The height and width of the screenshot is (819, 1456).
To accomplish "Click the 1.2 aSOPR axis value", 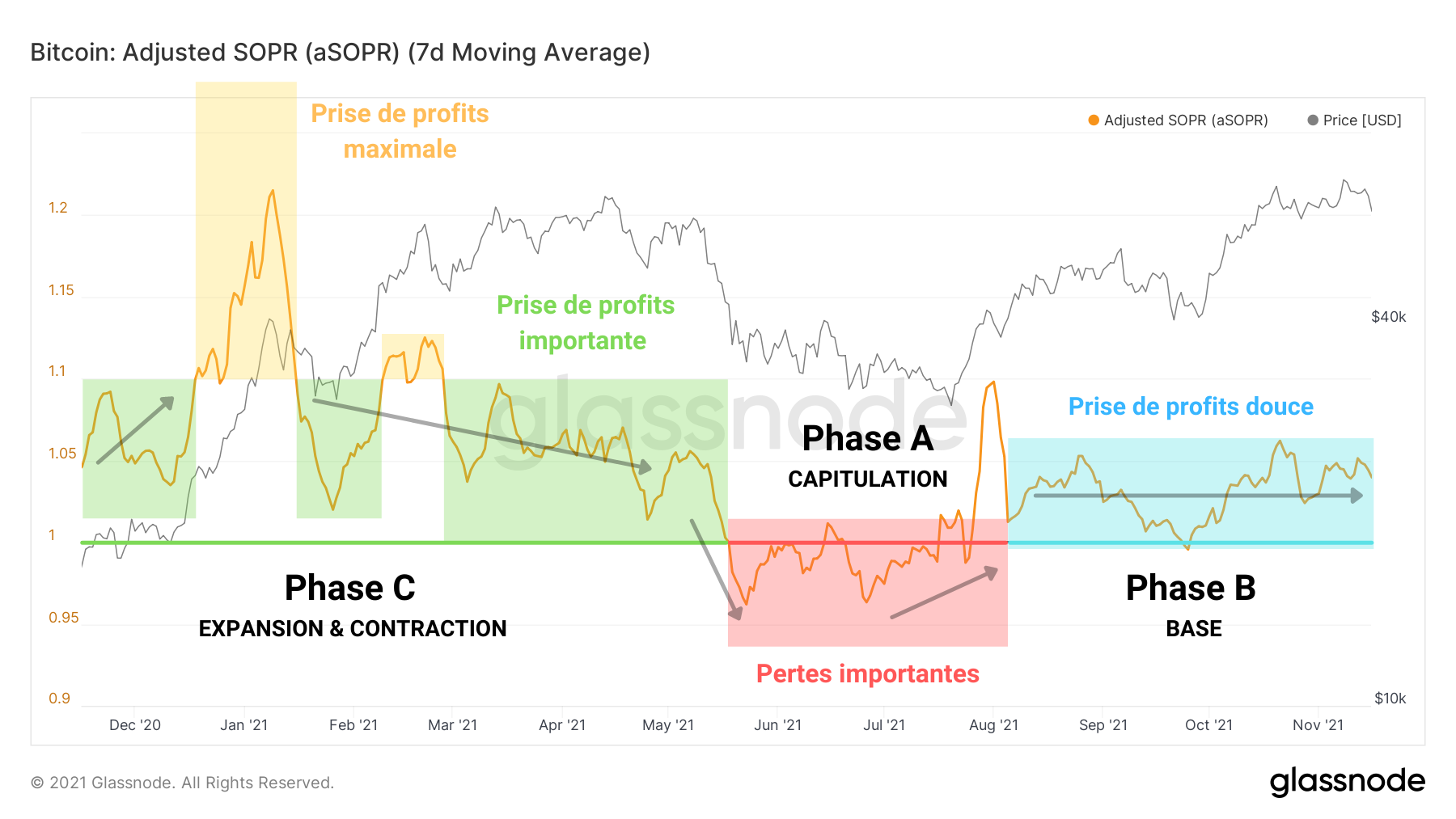I will pos(58,208).
